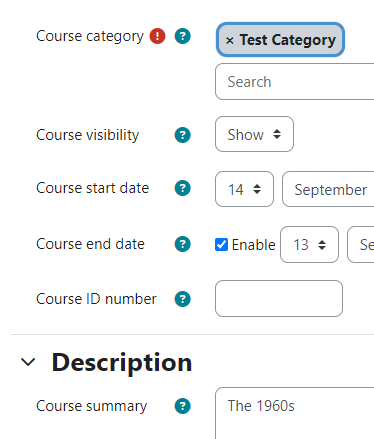Open the end date month dropdown
Screen dimensions: 374x439
(361, 245)
